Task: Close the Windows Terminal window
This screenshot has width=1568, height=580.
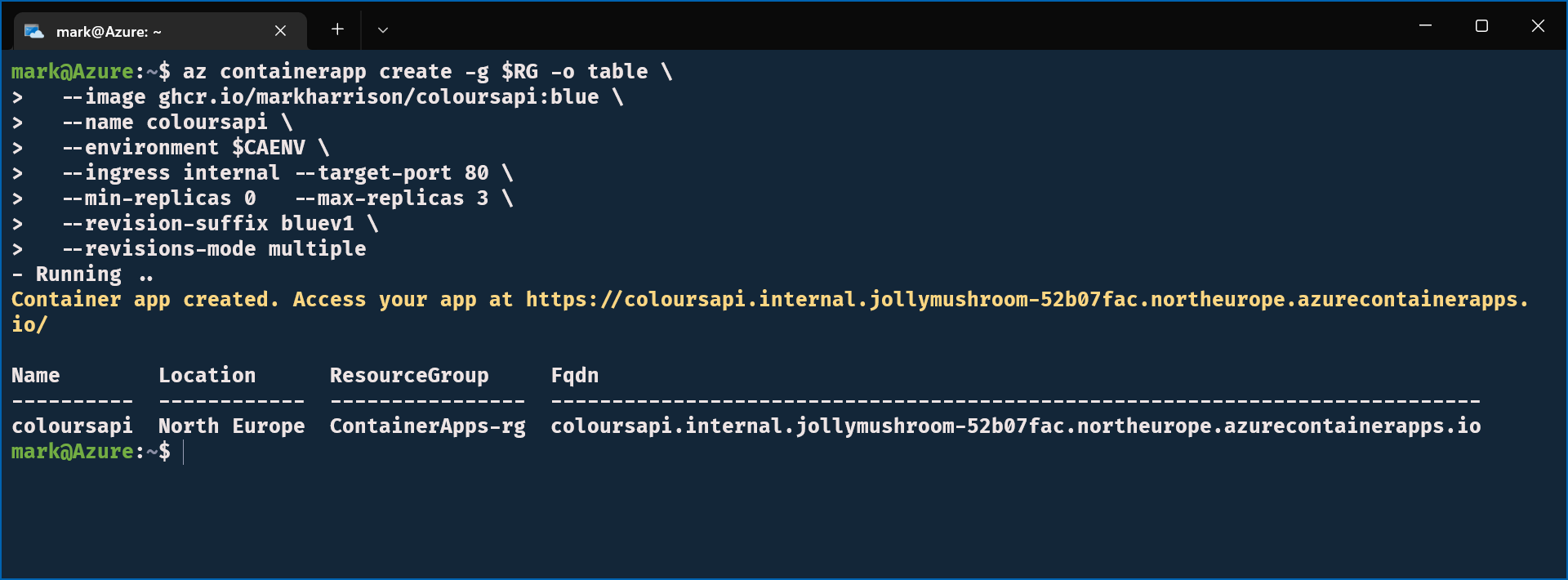Action: point(1538,26)
